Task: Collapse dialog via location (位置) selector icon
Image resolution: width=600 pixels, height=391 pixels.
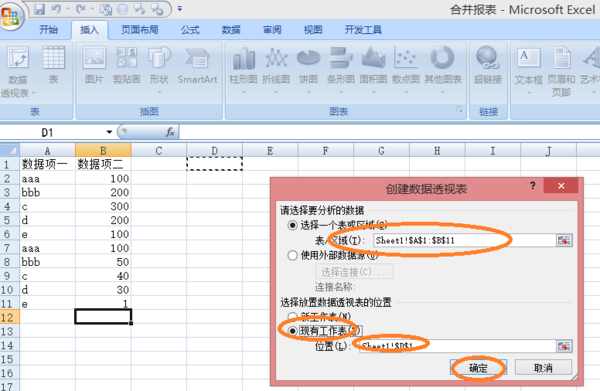Action: [x=564, y=346]
